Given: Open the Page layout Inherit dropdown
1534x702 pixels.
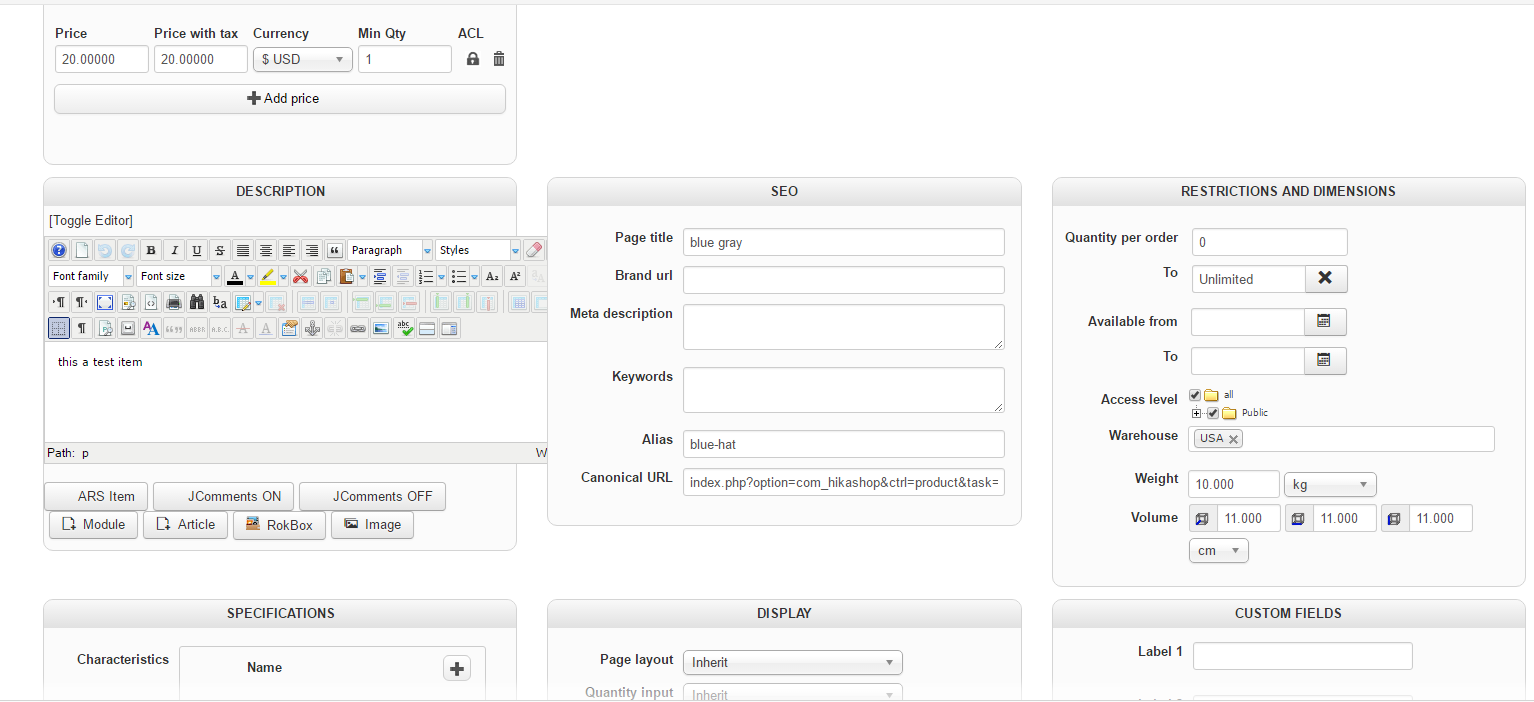Looking at the screenshot, I should point(792,662).
